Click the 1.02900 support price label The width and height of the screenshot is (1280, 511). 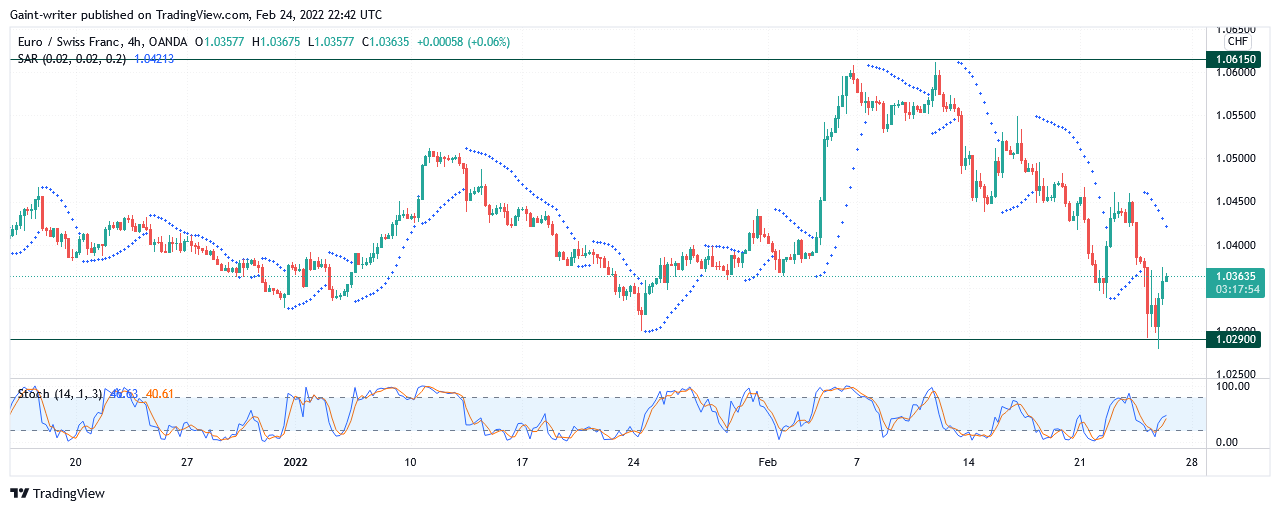[x=1232, y=340]
